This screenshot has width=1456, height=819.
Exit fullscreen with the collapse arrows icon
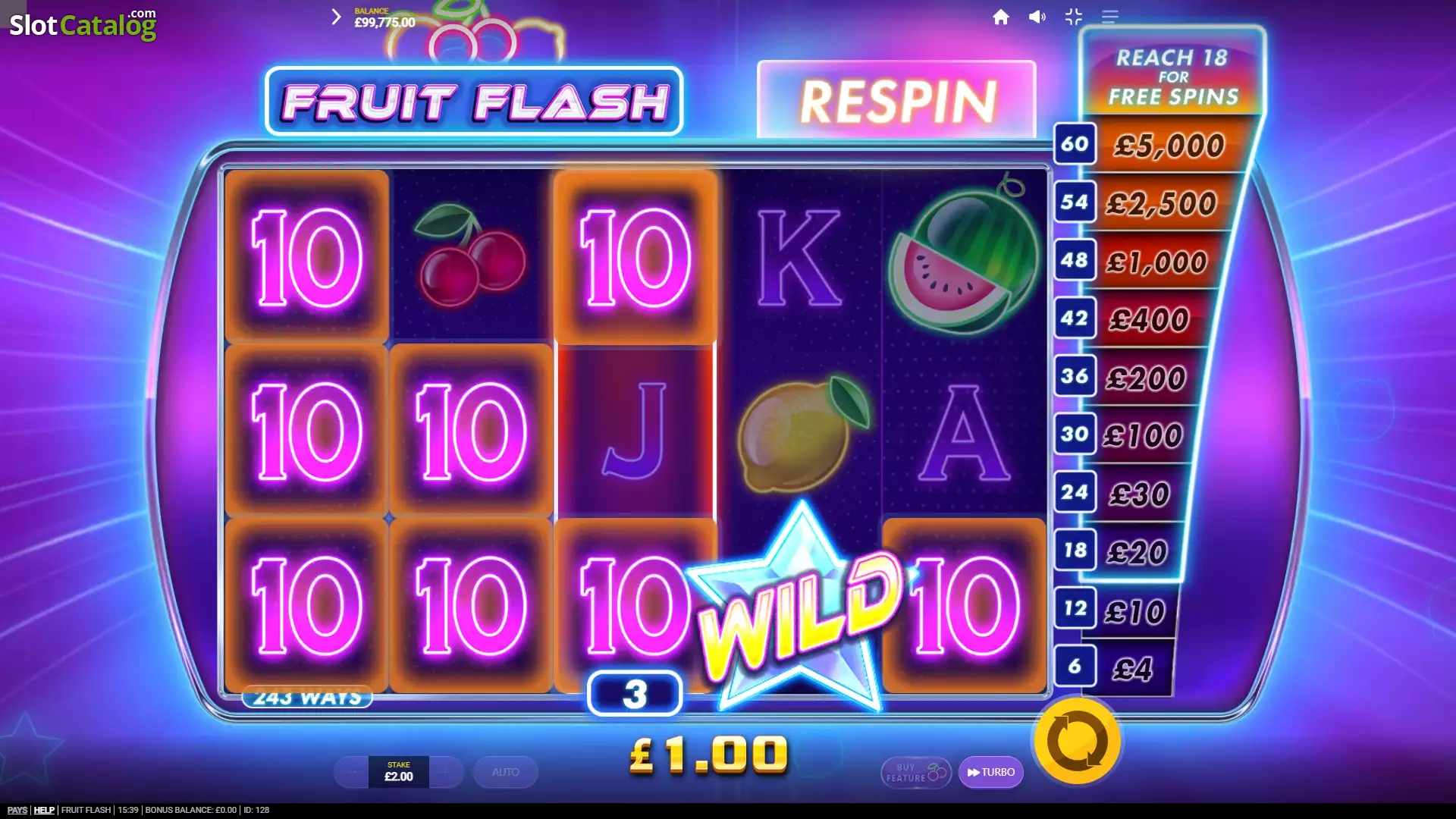coord(1074,17)
